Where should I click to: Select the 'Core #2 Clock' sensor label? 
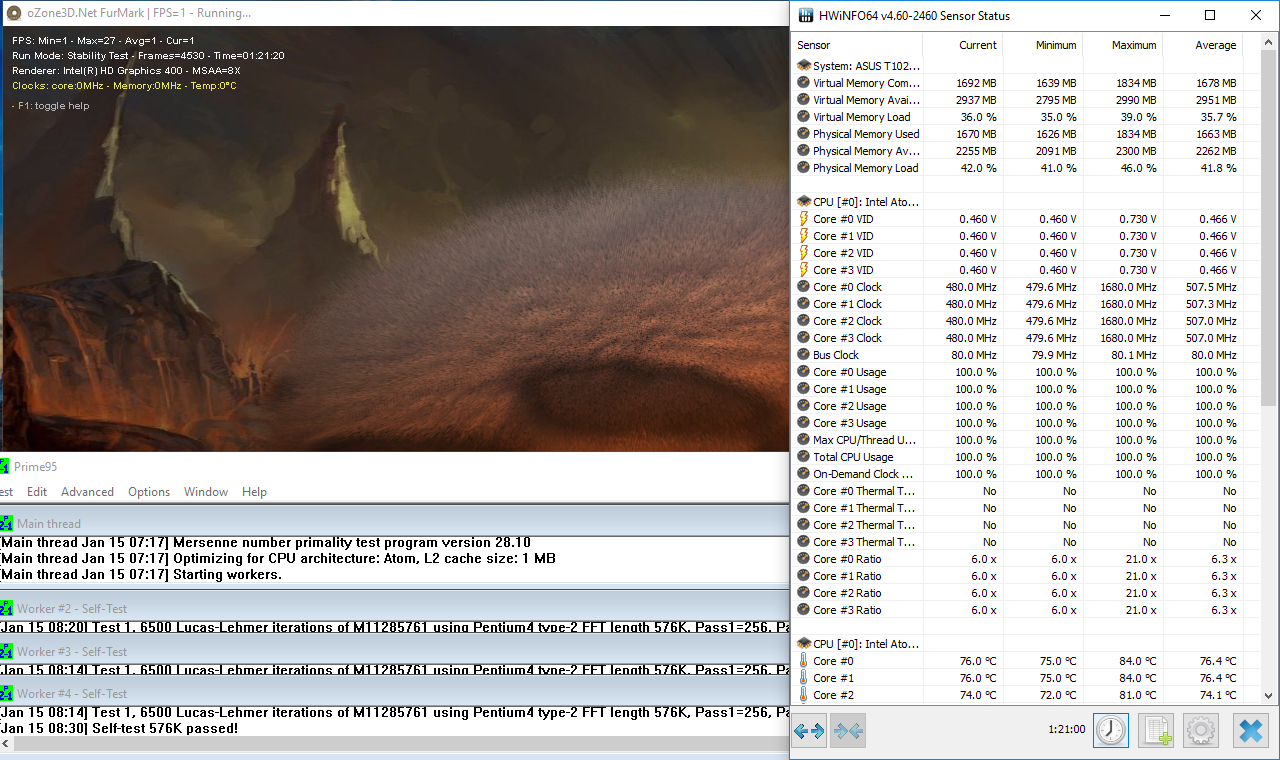[x=847, y=321]
